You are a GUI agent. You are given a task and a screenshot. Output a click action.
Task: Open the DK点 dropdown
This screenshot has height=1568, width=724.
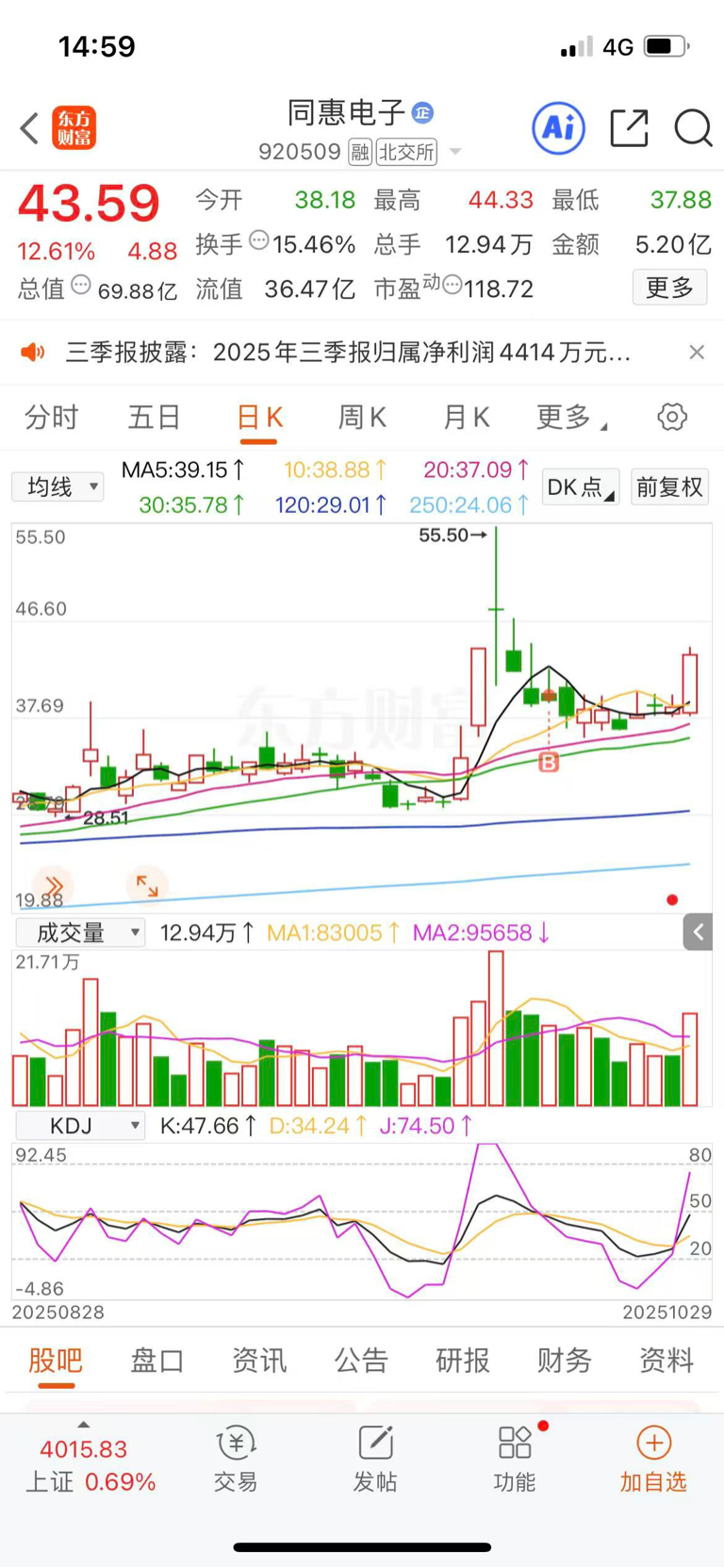pyautogui.click(x=582, y=487)
